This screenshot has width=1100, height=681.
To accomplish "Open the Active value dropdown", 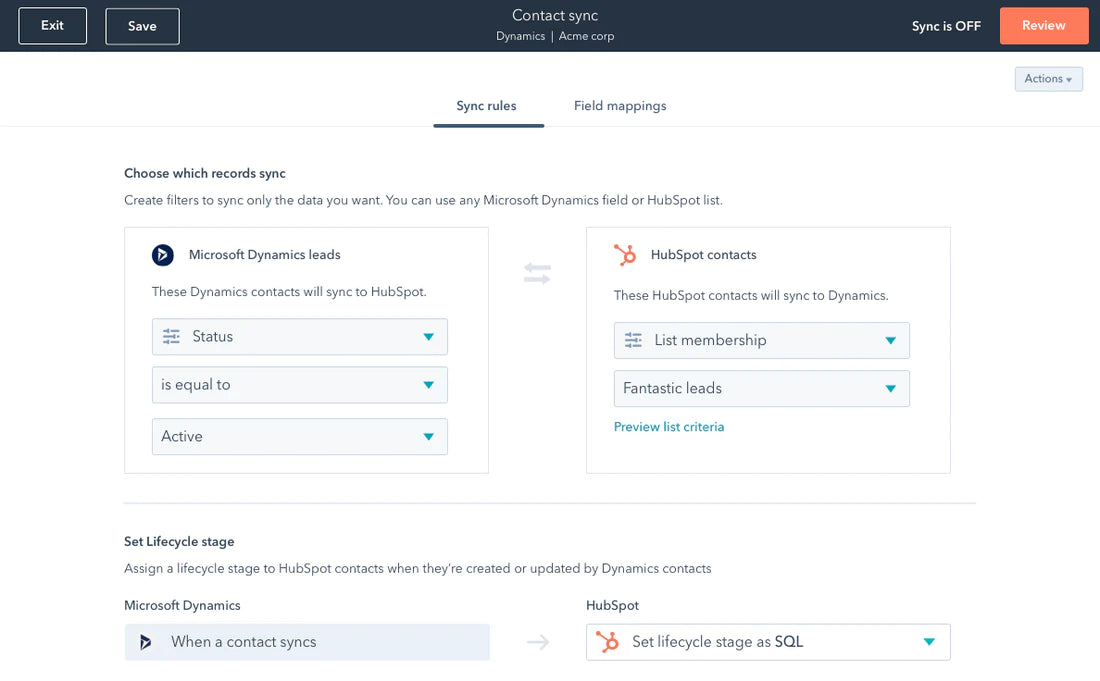I will 428,437.
